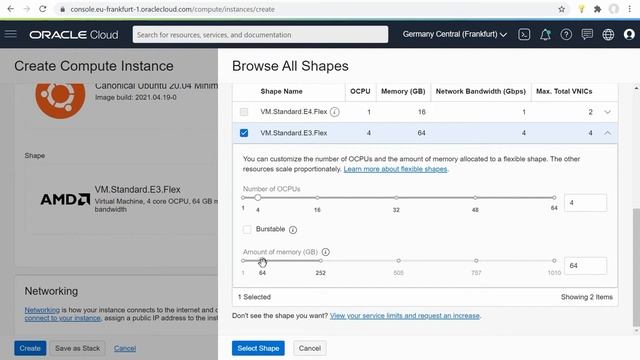Viewport: 640px width, 360px height.
Task: Bookmark page with the star icon
Action: pyautogui.click(x=562, y=9)
